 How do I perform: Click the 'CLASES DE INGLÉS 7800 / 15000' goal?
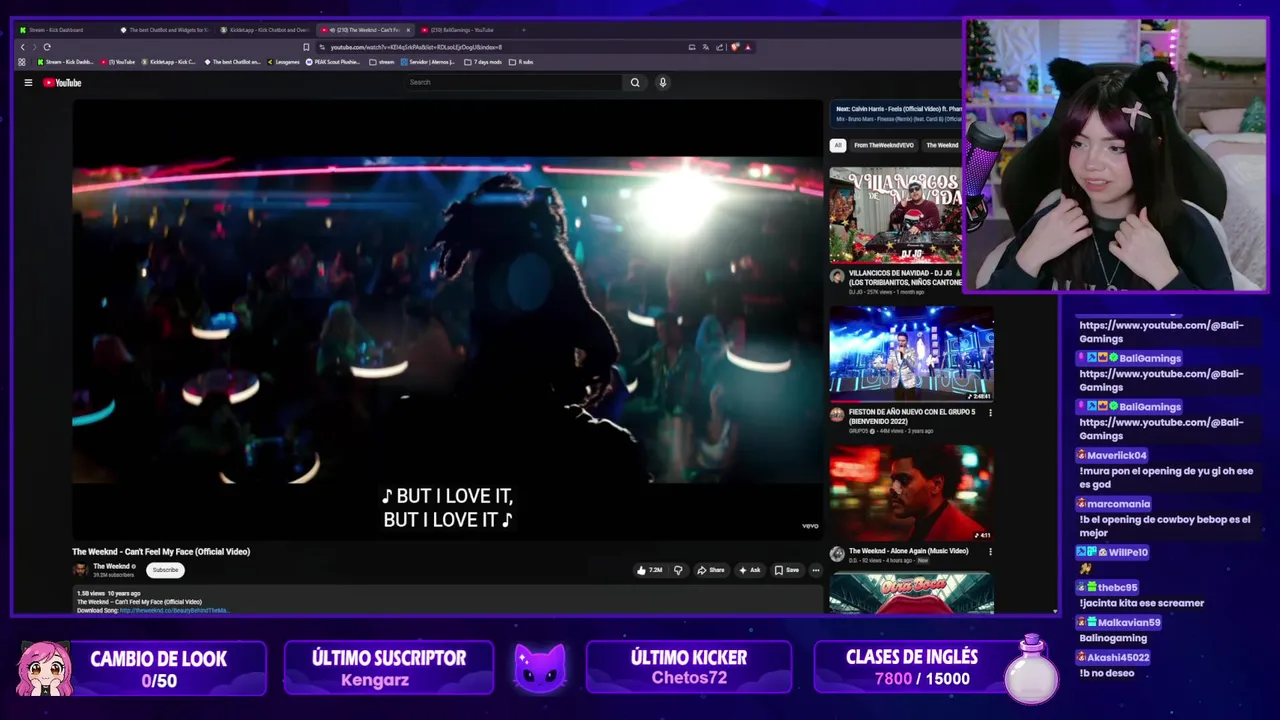pyautogui.click(x=937, y=668)
